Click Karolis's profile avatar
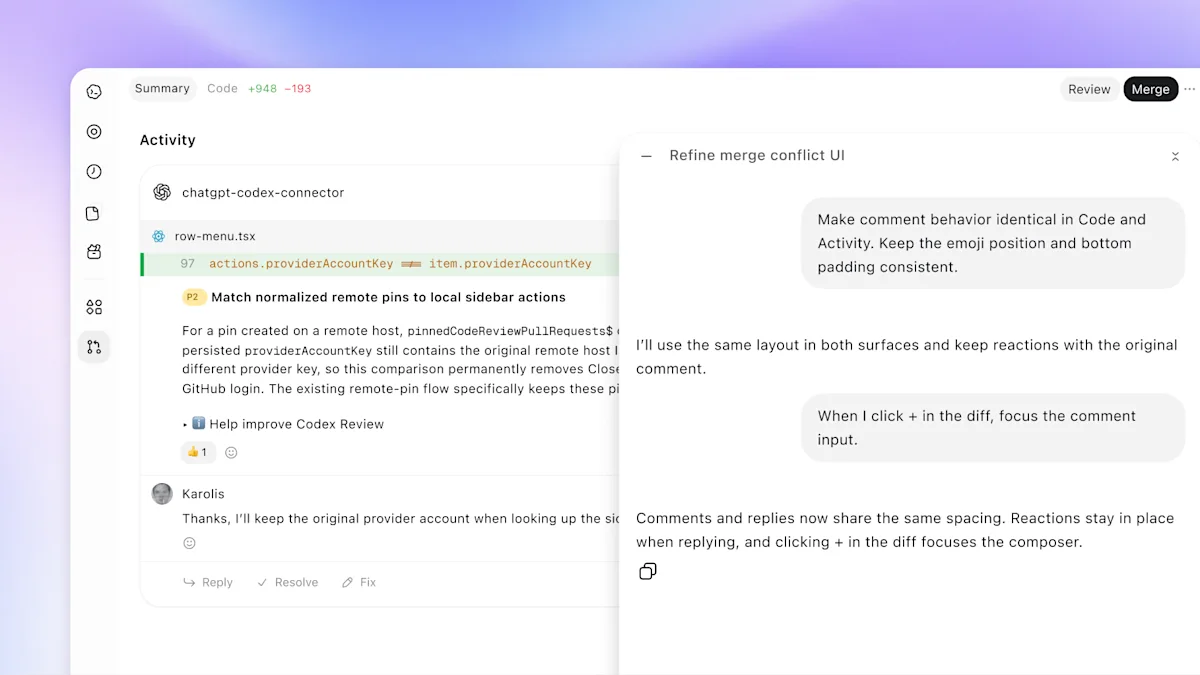 (x=162, y=494)
